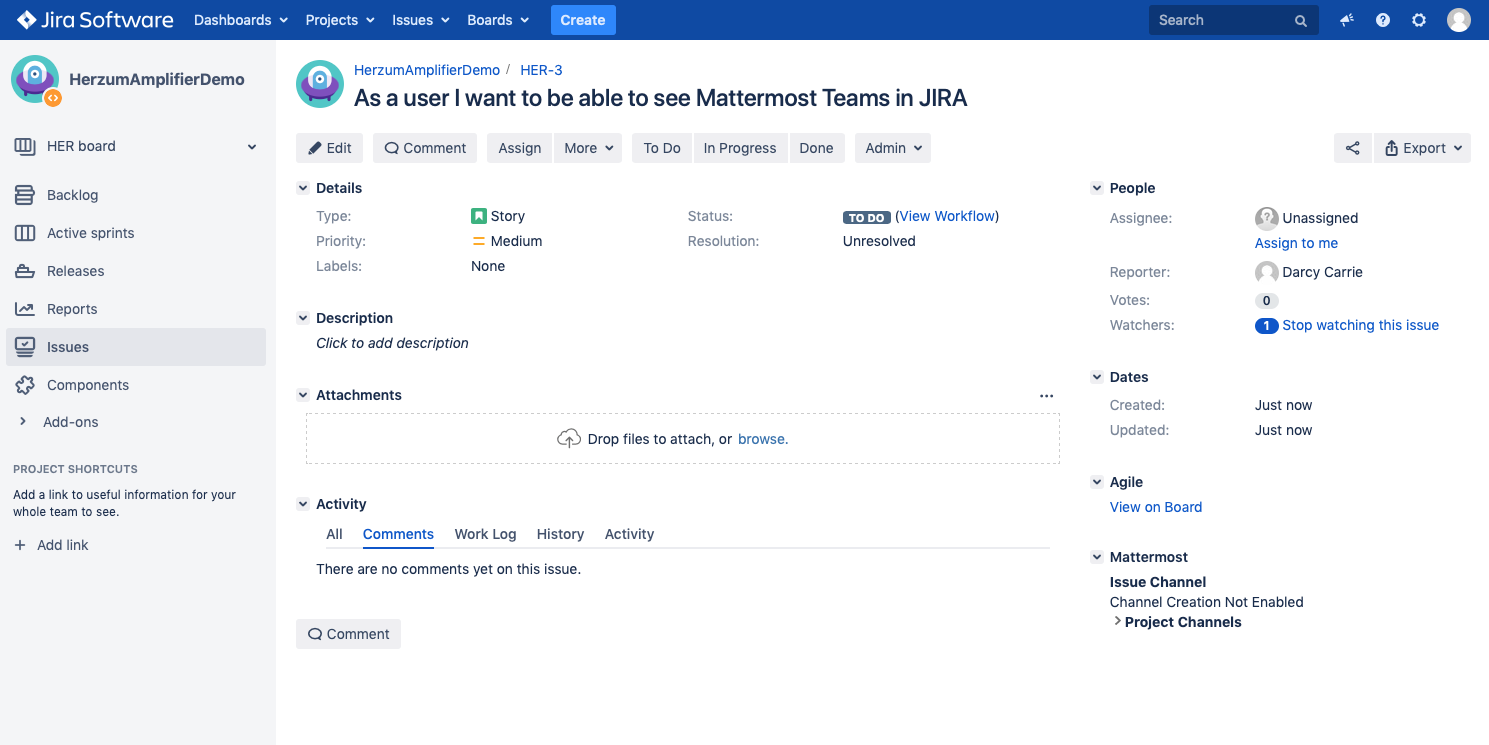This screenshot has height=745, width=1489.
Task: Open the Components sidebar item
Action: pos(87,385)
